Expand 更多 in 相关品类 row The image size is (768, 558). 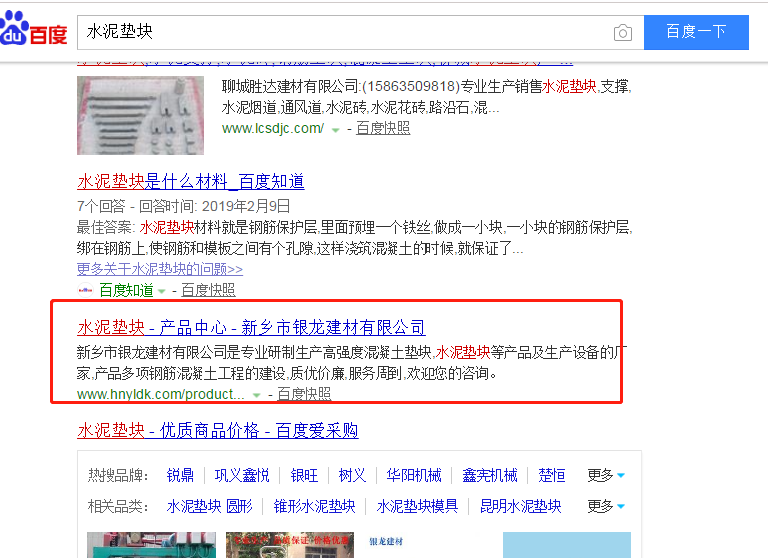606,506
